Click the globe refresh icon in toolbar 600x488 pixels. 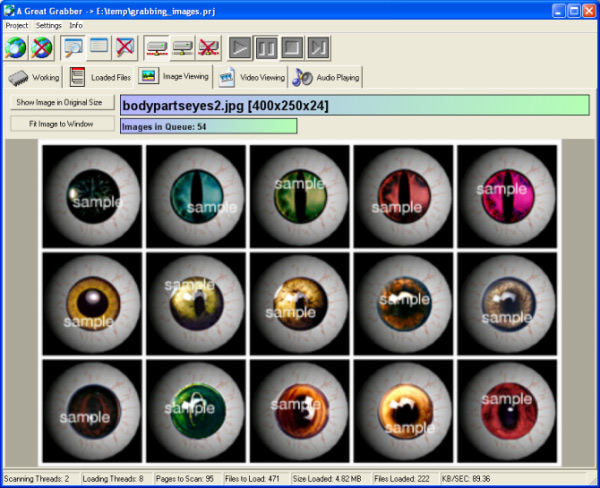(16, 47)
